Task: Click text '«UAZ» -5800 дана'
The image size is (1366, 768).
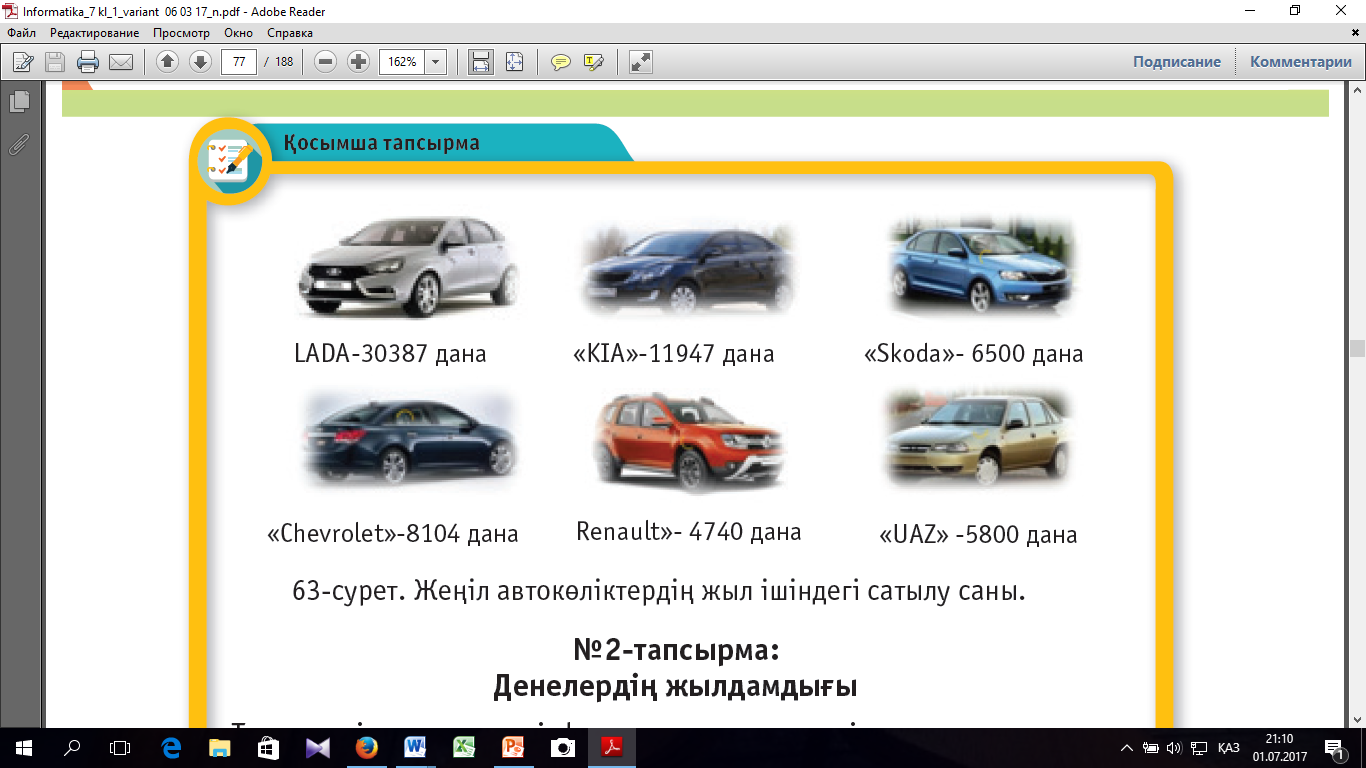Action: [978, 534]
